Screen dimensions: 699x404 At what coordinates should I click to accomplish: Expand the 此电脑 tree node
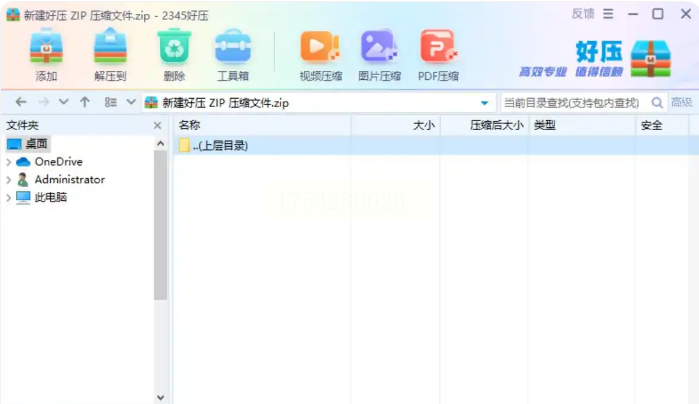(8, 198)
